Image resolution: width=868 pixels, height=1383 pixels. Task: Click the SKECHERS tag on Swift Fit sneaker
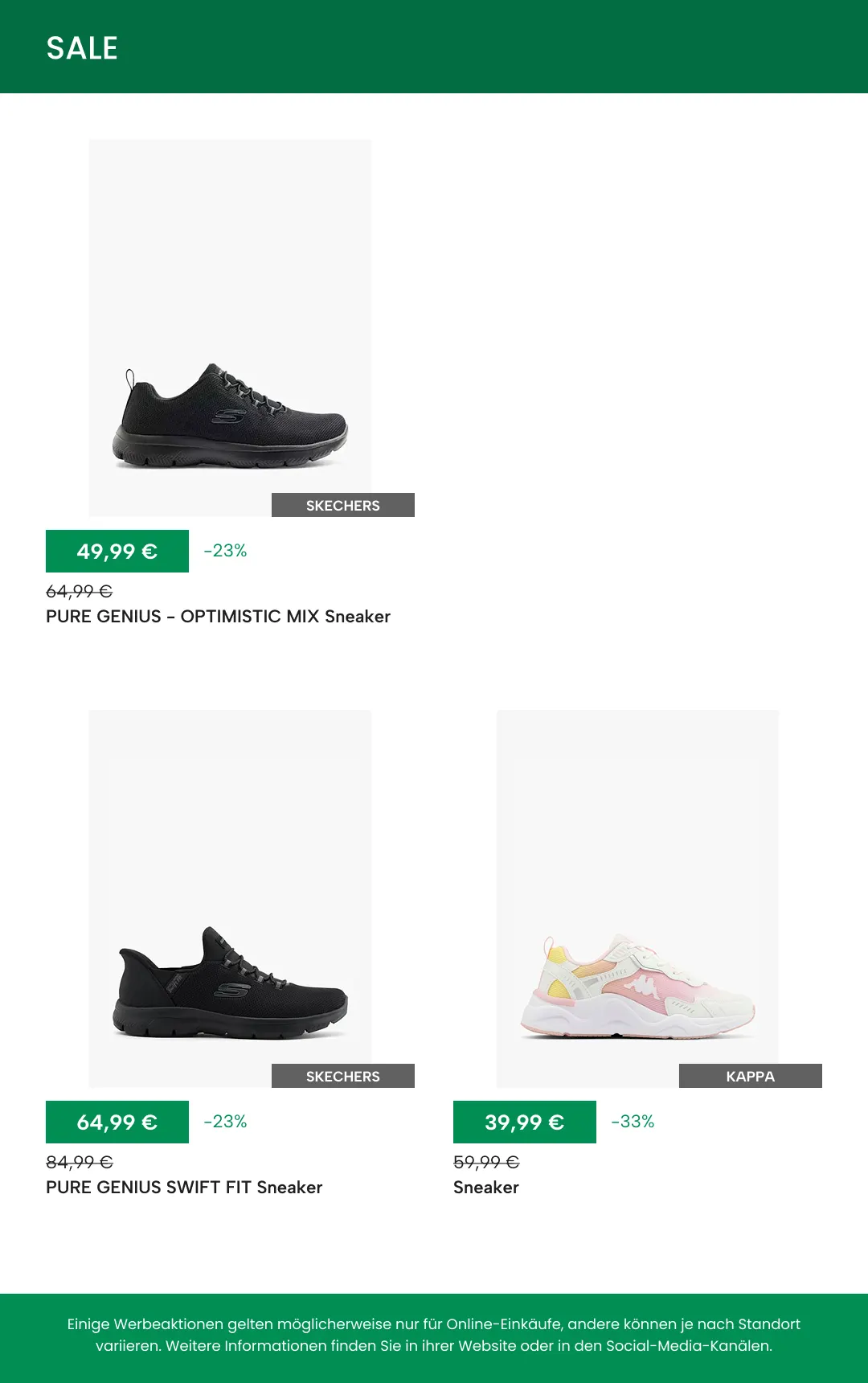coord(343,1076)
